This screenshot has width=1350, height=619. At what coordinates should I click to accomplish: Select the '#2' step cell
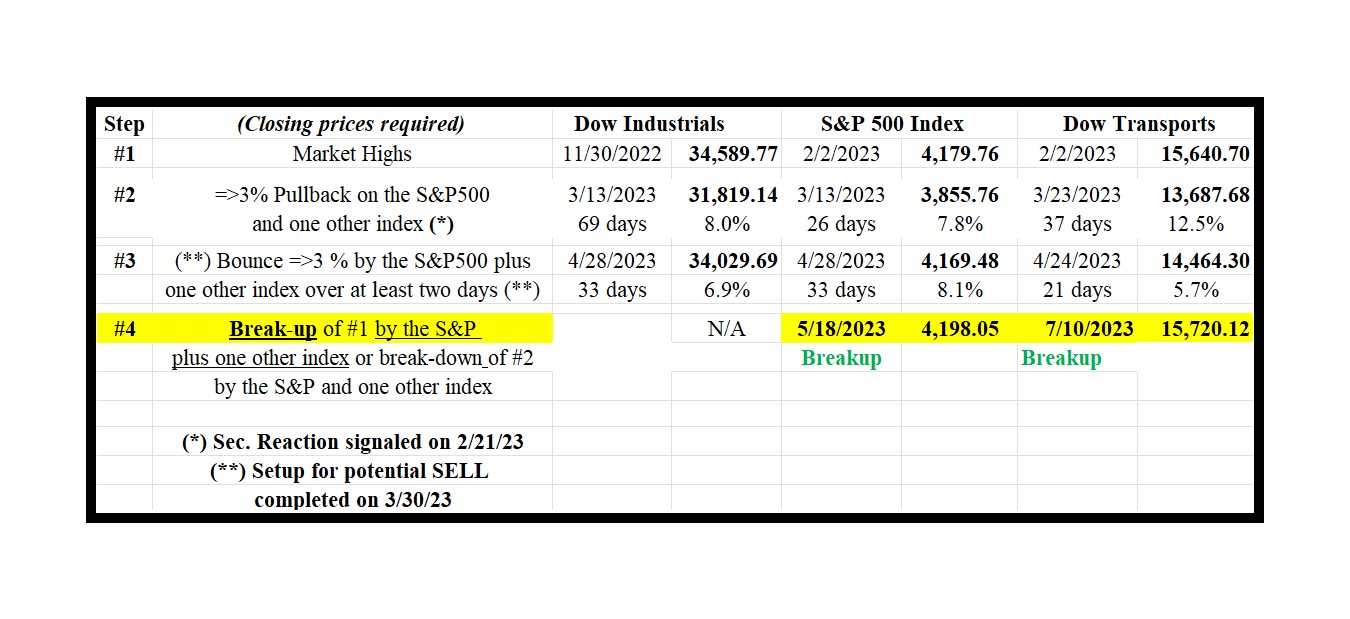(x=124, y=195)
